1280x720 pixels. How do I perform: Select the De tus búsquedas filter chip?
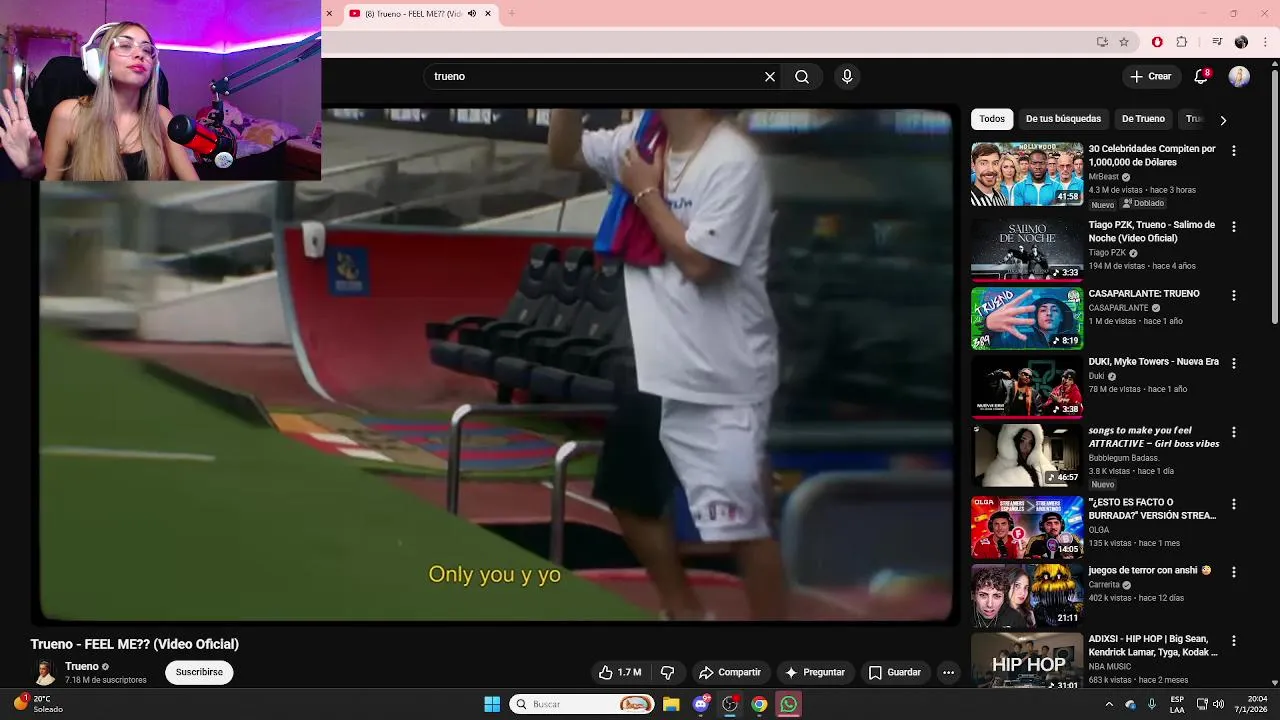(1063, 119)
